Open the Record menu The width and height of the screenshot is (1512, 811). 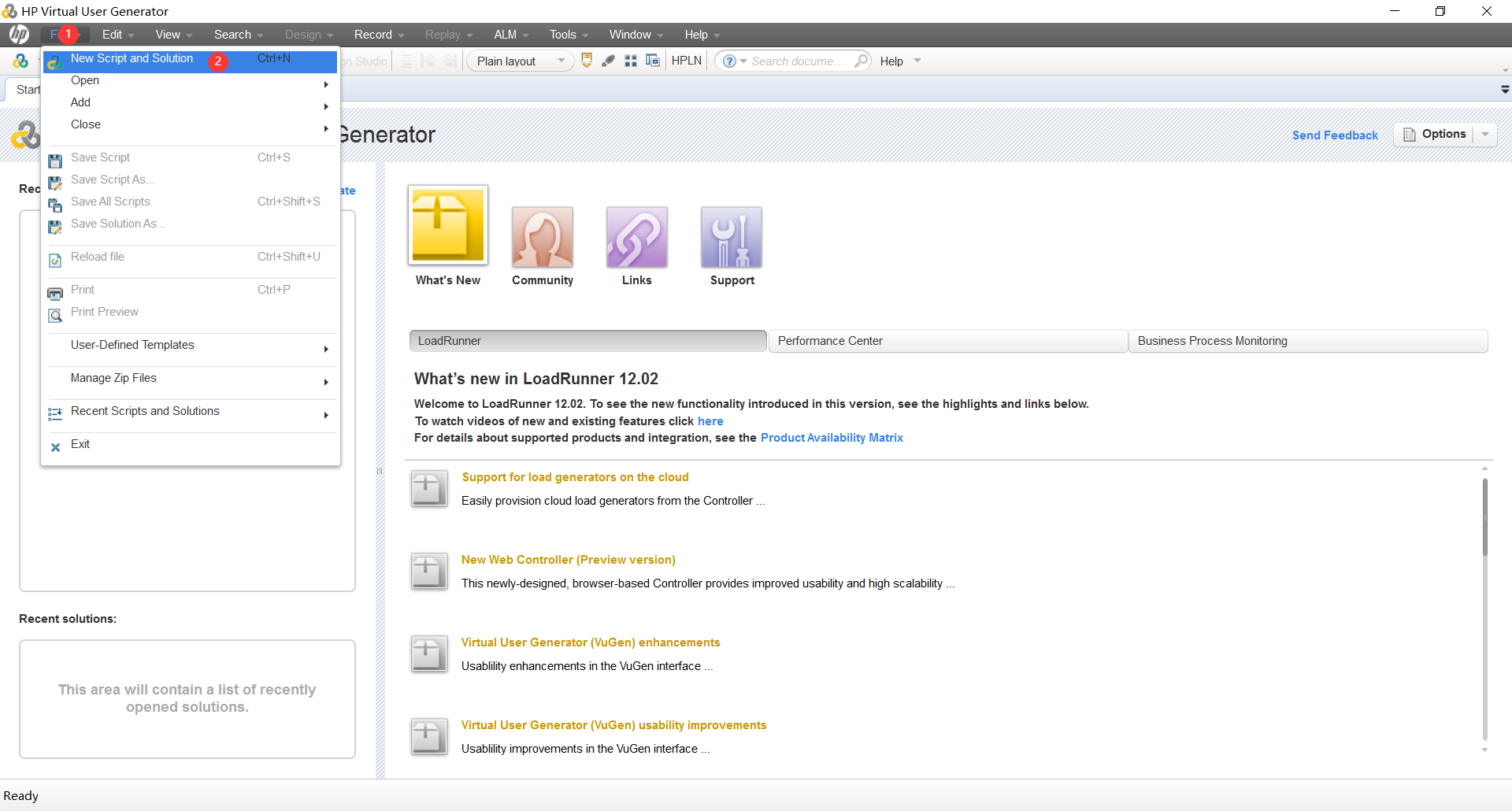pos(379,35)
